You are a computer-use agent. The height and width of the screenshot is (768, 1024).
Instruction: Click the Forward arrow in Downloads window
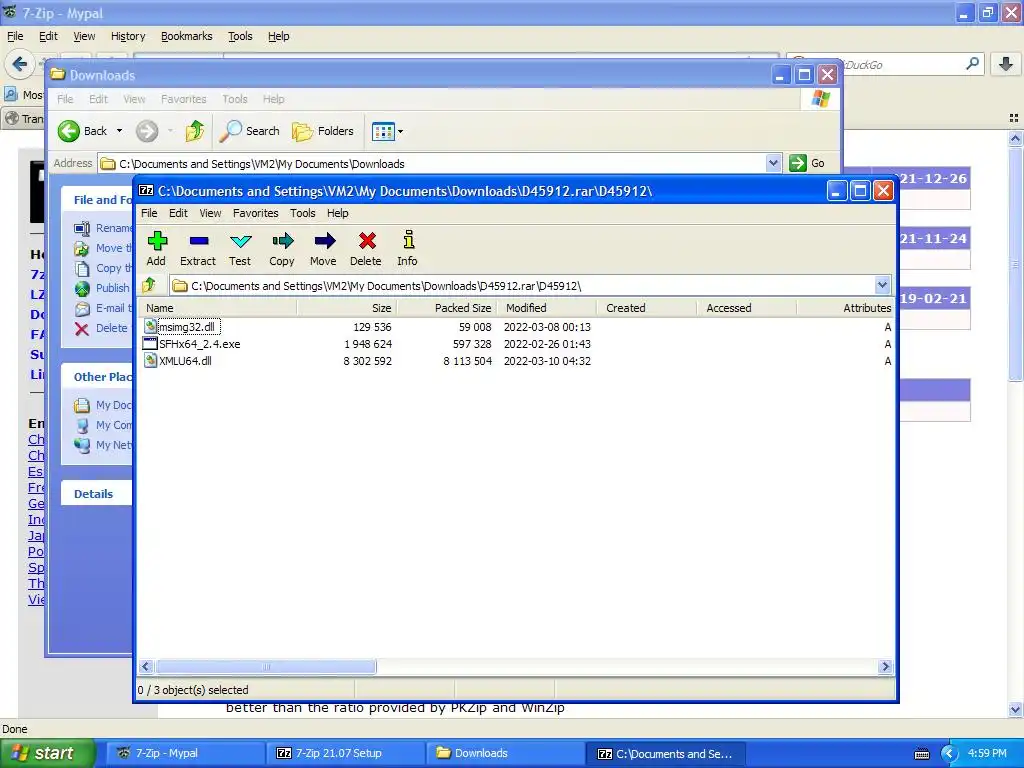pyautogui.click(x=147, y=131)
